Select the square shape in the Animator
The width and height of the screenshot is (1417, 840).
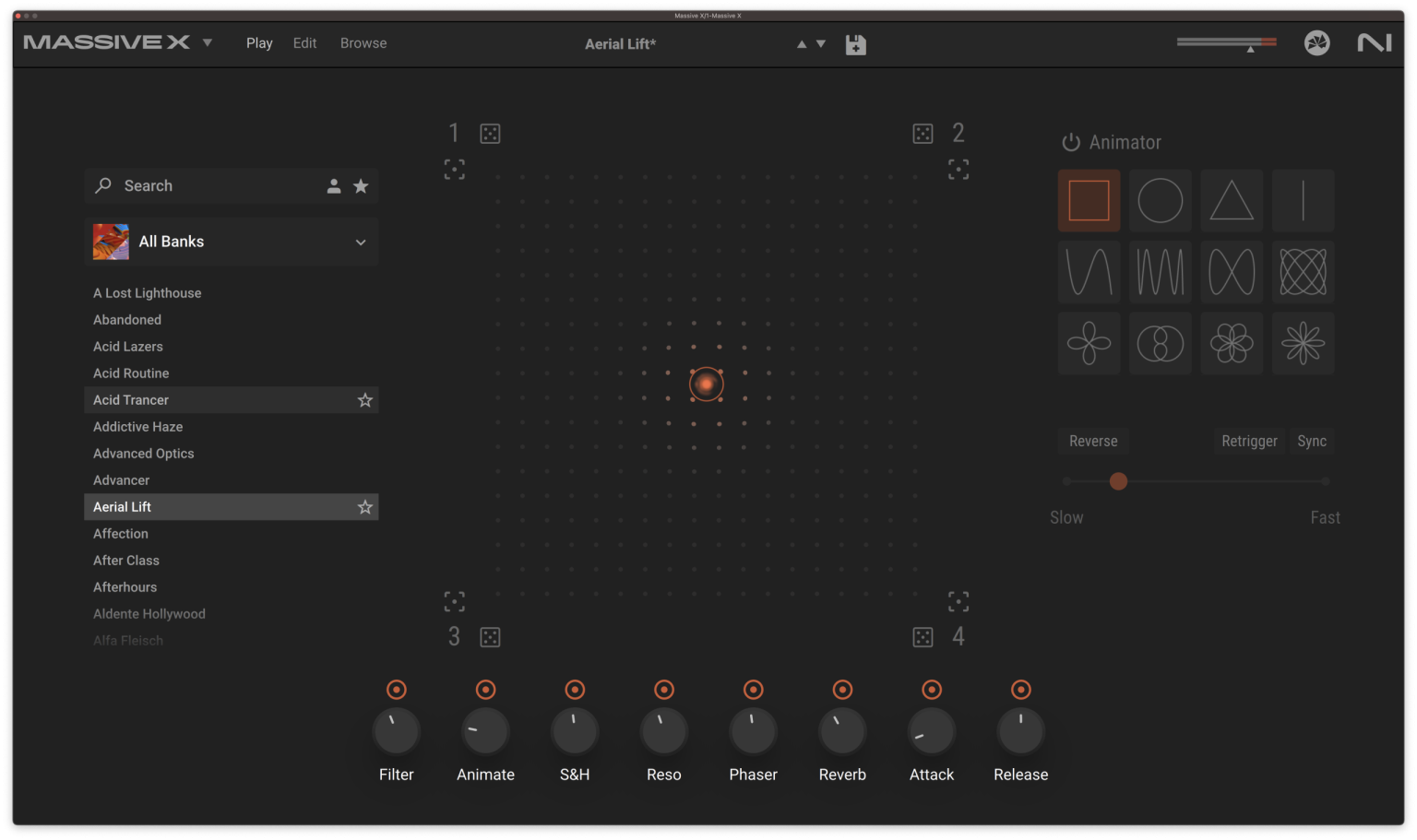1089,200
